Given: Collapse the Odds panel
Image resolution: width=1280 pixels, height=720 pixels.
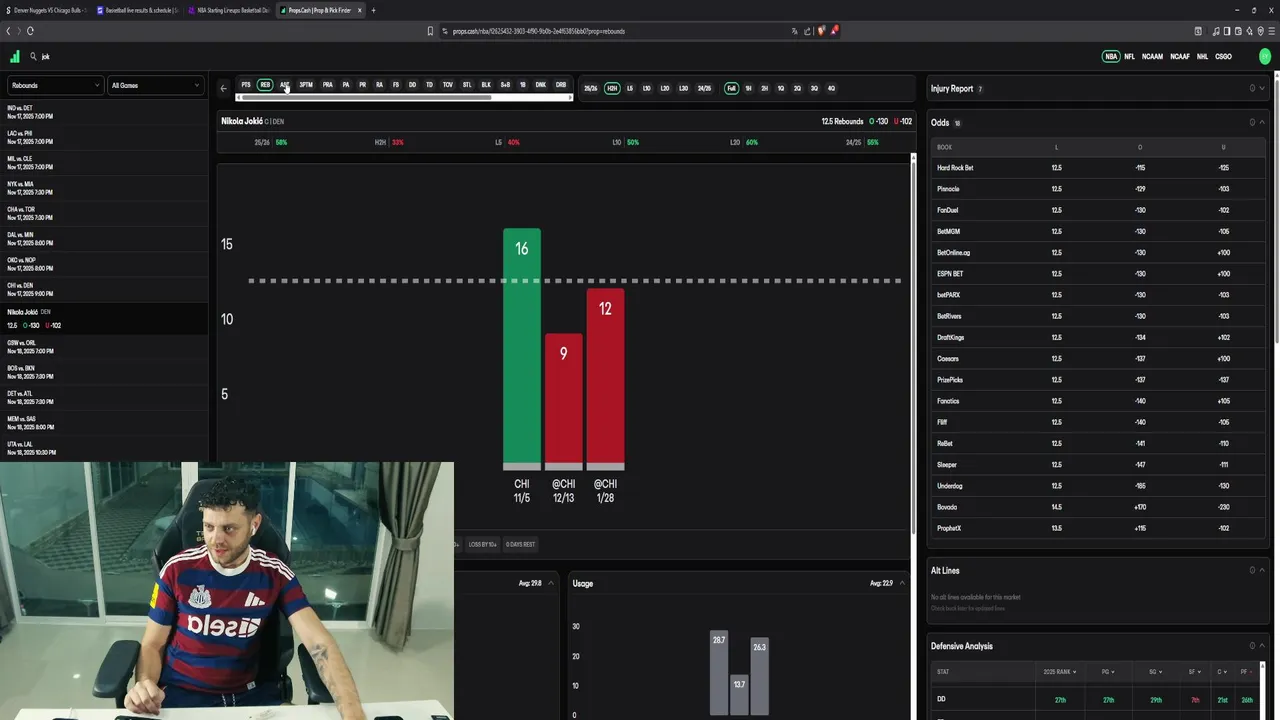Looking at the screenshot, I should [1263, 122].
